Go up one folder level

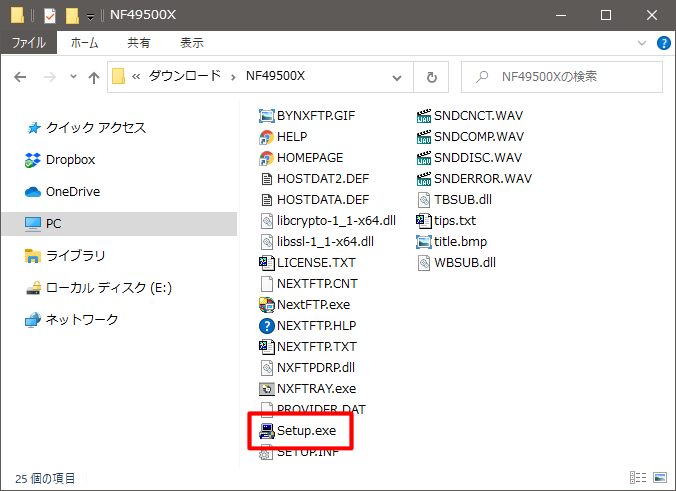94,77
